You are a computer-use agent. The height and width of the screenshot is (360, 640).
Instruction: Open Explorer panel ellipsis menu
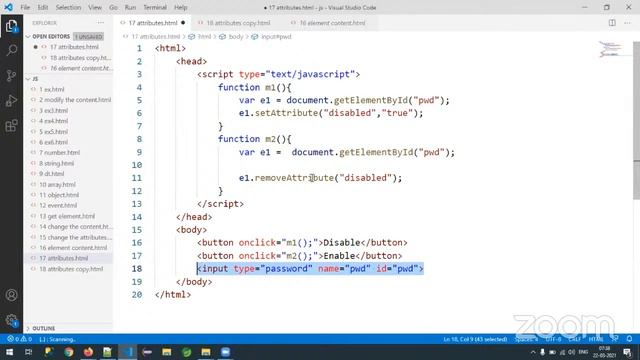point(100,23)
